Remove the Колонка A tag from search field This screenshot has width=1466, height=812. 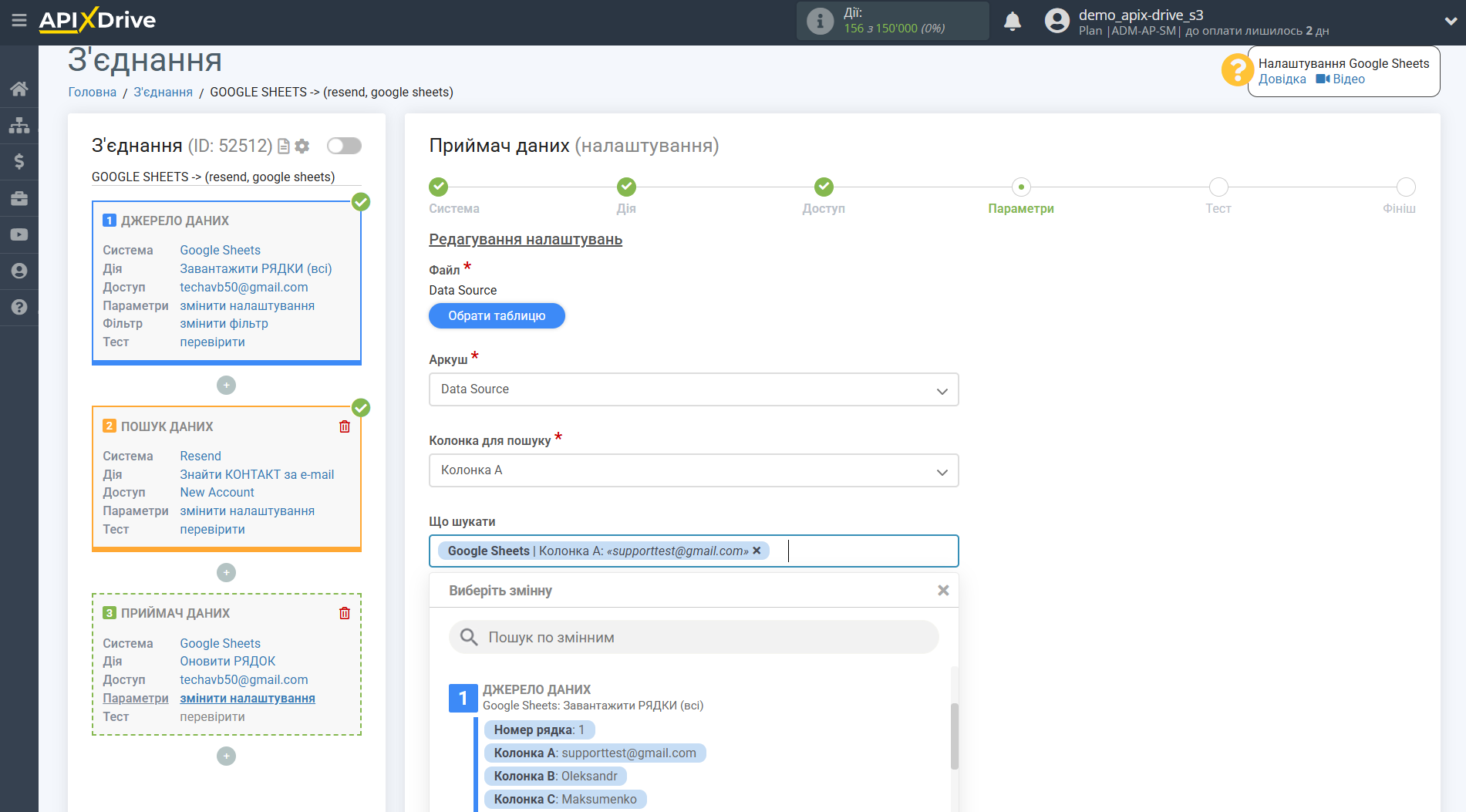tap(757, 551)
